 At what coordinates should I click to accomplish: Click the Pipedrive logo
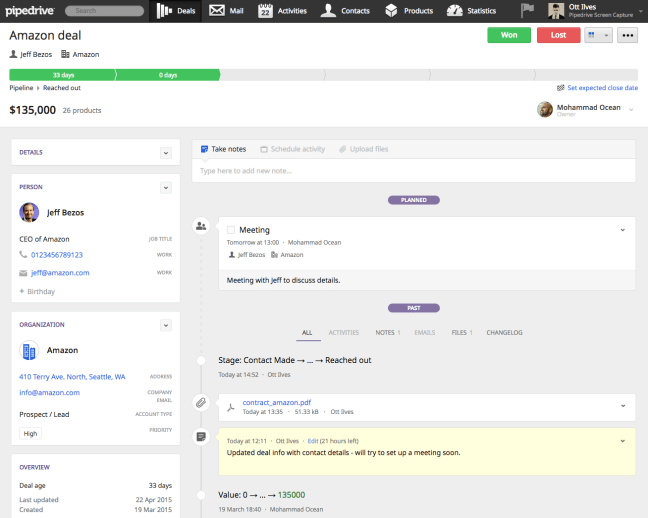point(30,11)
